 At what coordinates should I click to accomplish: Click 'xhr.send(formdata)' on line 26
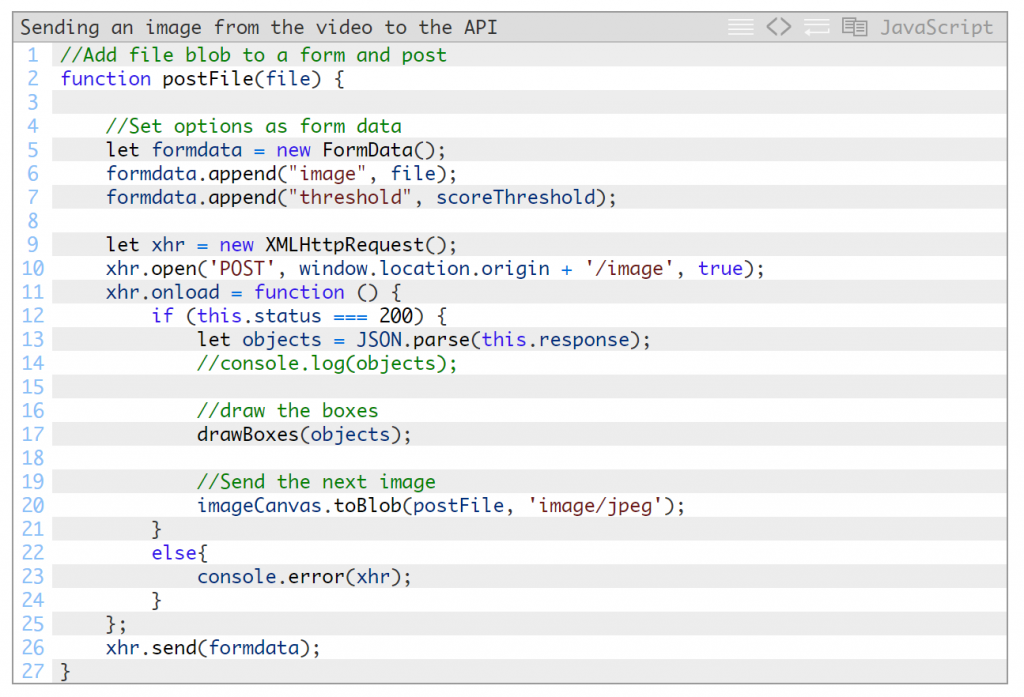pyautogui.click(x=213, y=647)
